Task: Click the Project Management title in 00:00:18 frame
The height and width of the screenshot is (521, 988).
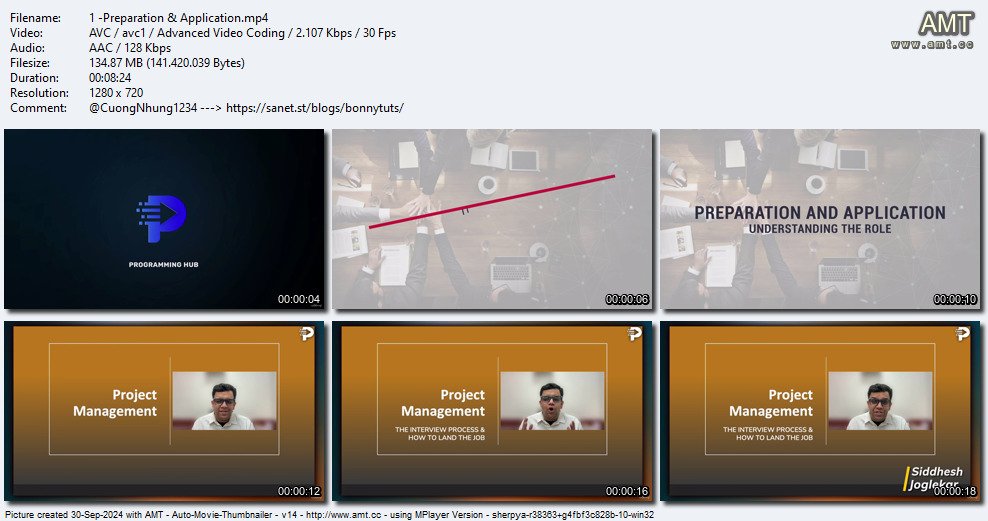Action: (x=771, y=403)
